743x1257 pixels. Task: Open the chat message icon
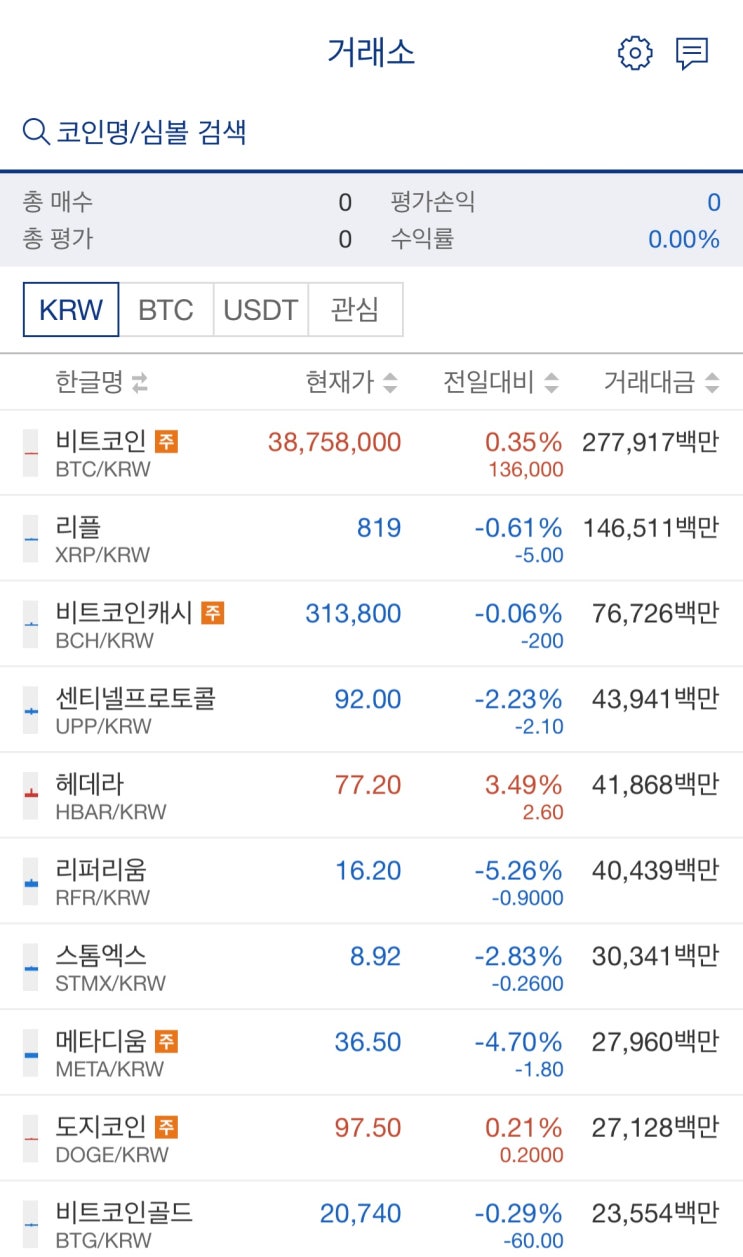point(692,53)
